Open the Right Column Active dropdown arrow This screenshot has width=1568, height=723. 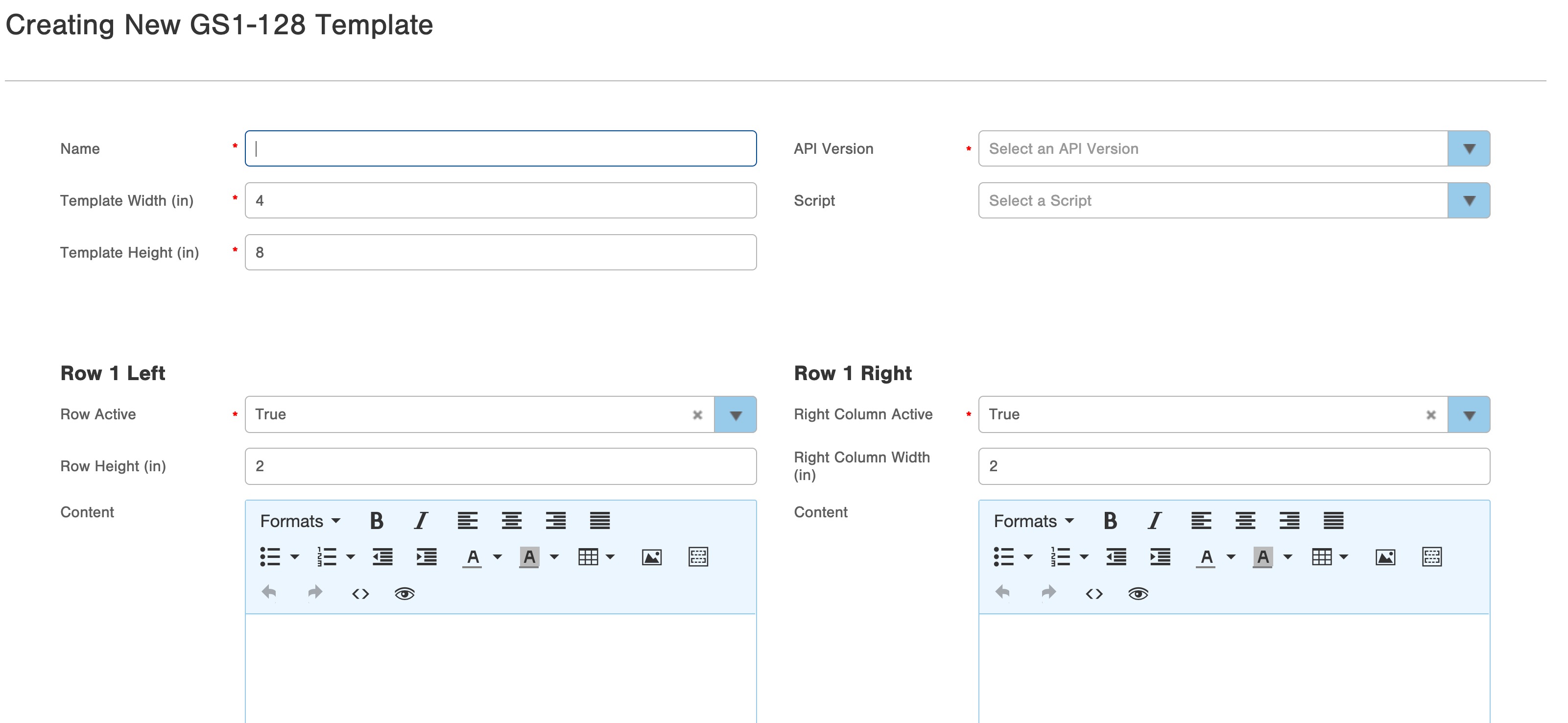pyautogui.click(x=1469, y=415)
